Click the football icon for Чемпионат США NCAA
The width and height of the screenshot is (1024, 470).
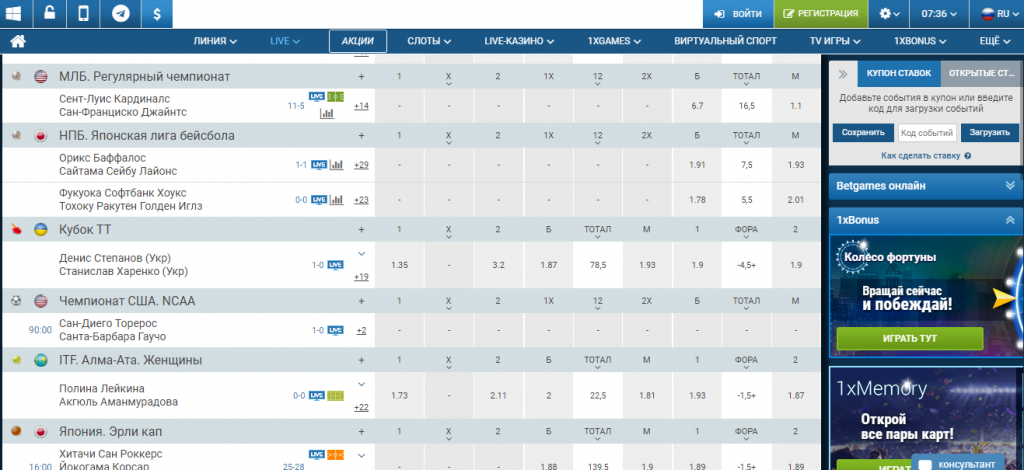coord(16,301)
